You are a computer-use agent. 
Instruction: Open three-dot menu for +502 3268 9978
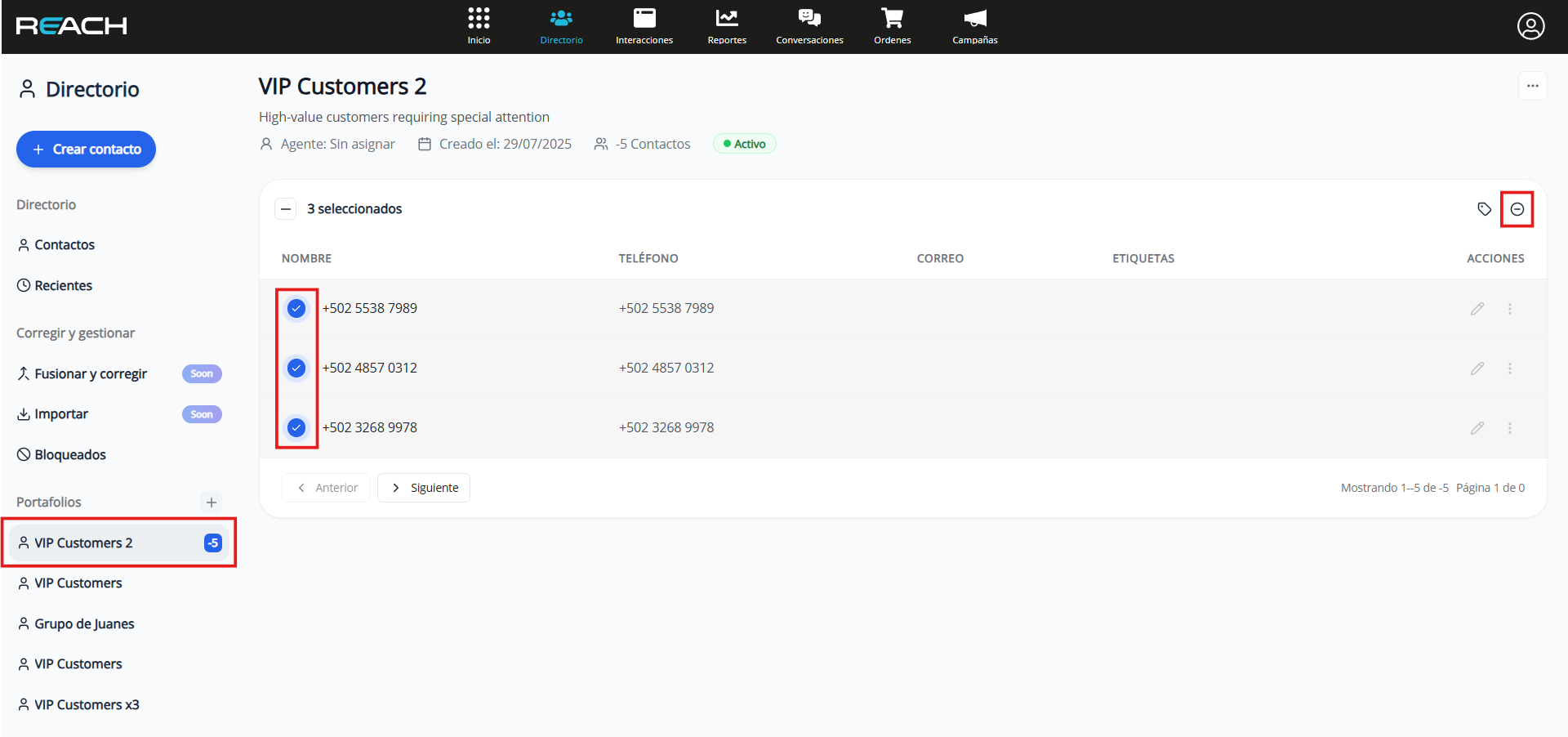coord(1509,428)
